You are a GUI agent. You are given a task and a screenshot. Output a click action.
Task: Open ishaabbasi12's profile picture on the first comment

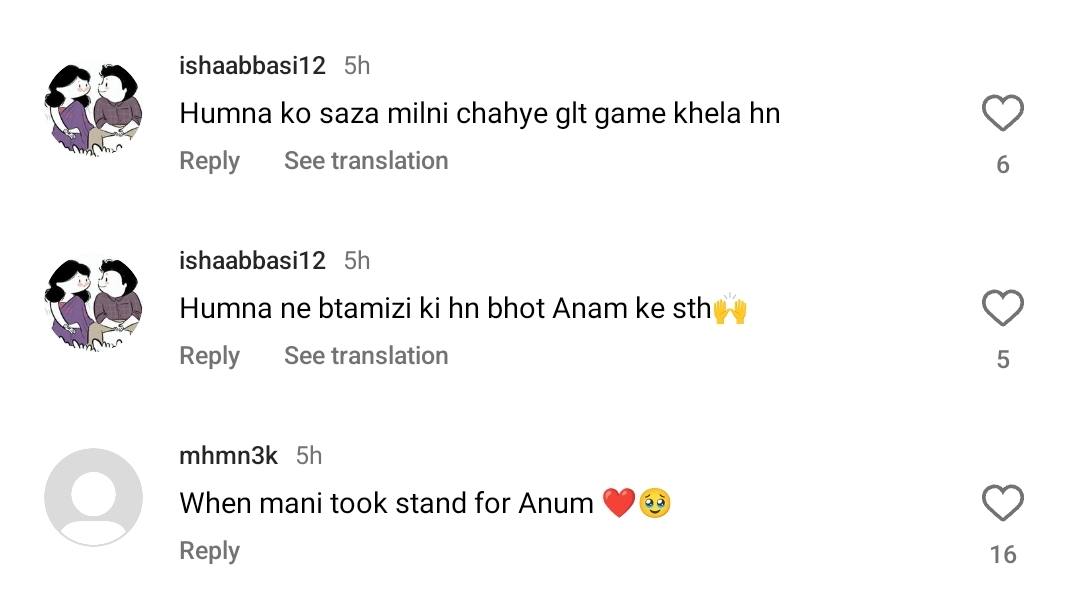tap(93, 107)
